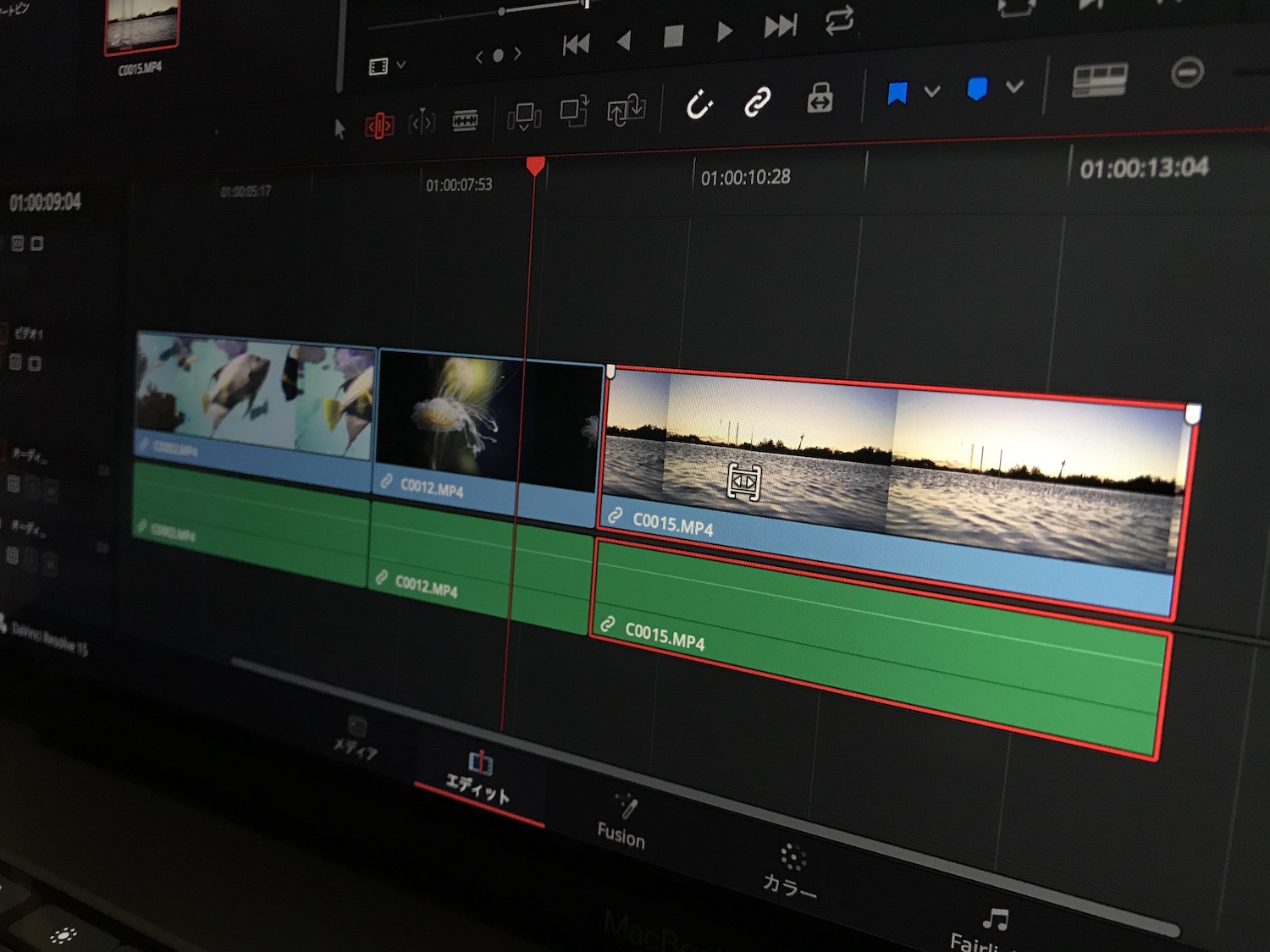Click the timeline zoom preset icon

[1099, 80]
